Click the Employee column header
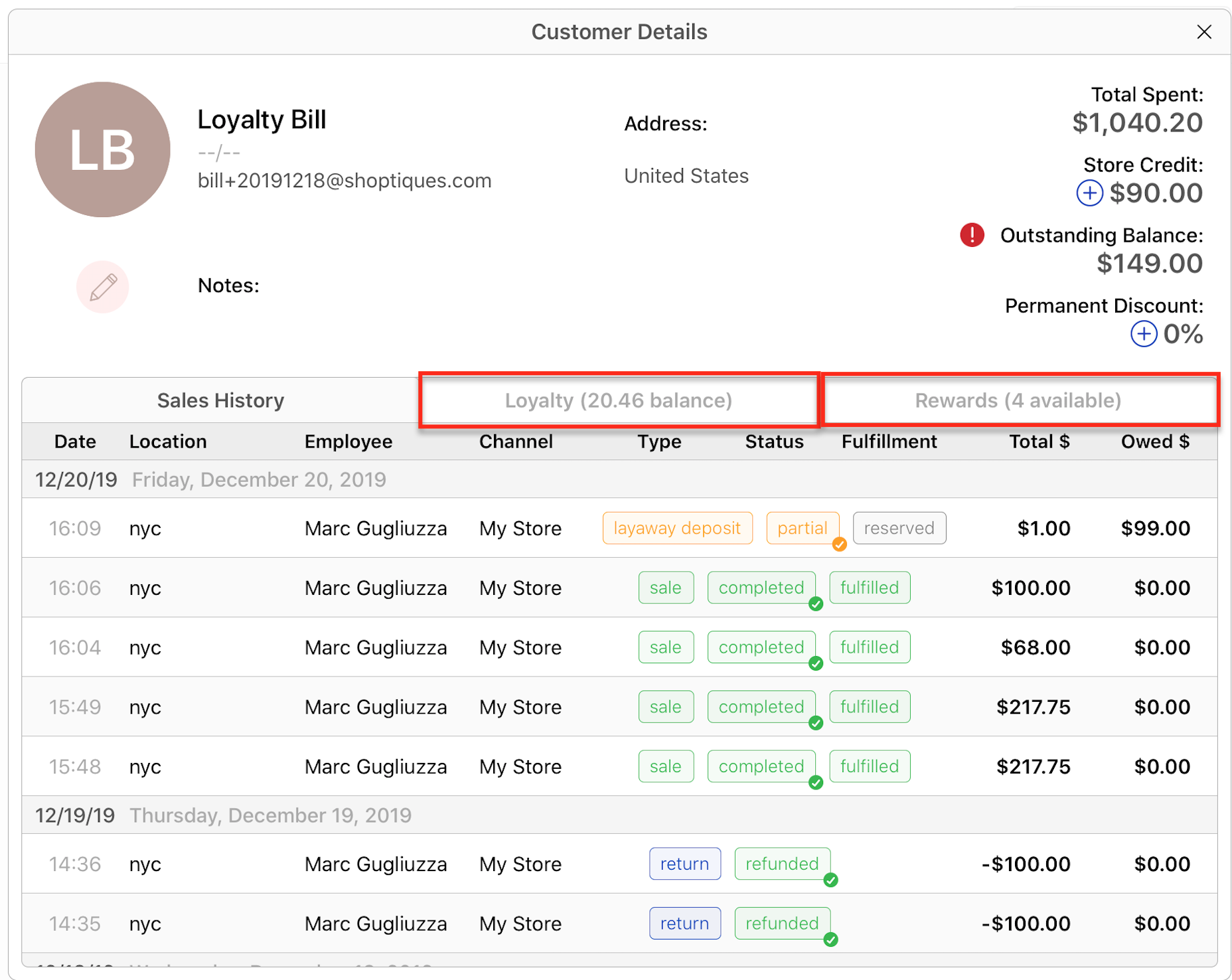The width and height of the screenshot is (1232, 980). click(x=348, y=442)
